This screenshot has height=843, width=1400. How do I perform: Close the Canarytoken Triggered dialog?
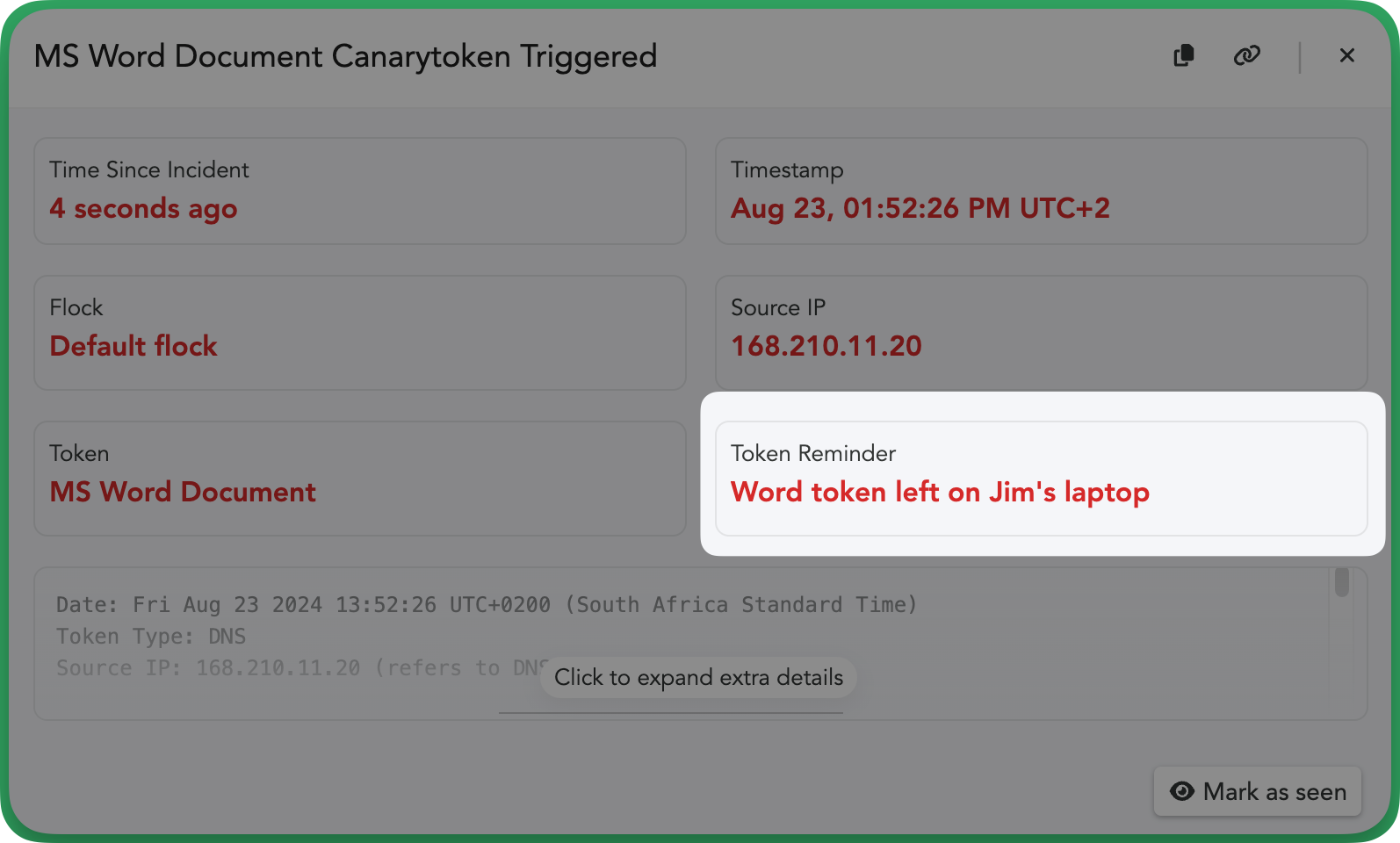coord(1346,55)
